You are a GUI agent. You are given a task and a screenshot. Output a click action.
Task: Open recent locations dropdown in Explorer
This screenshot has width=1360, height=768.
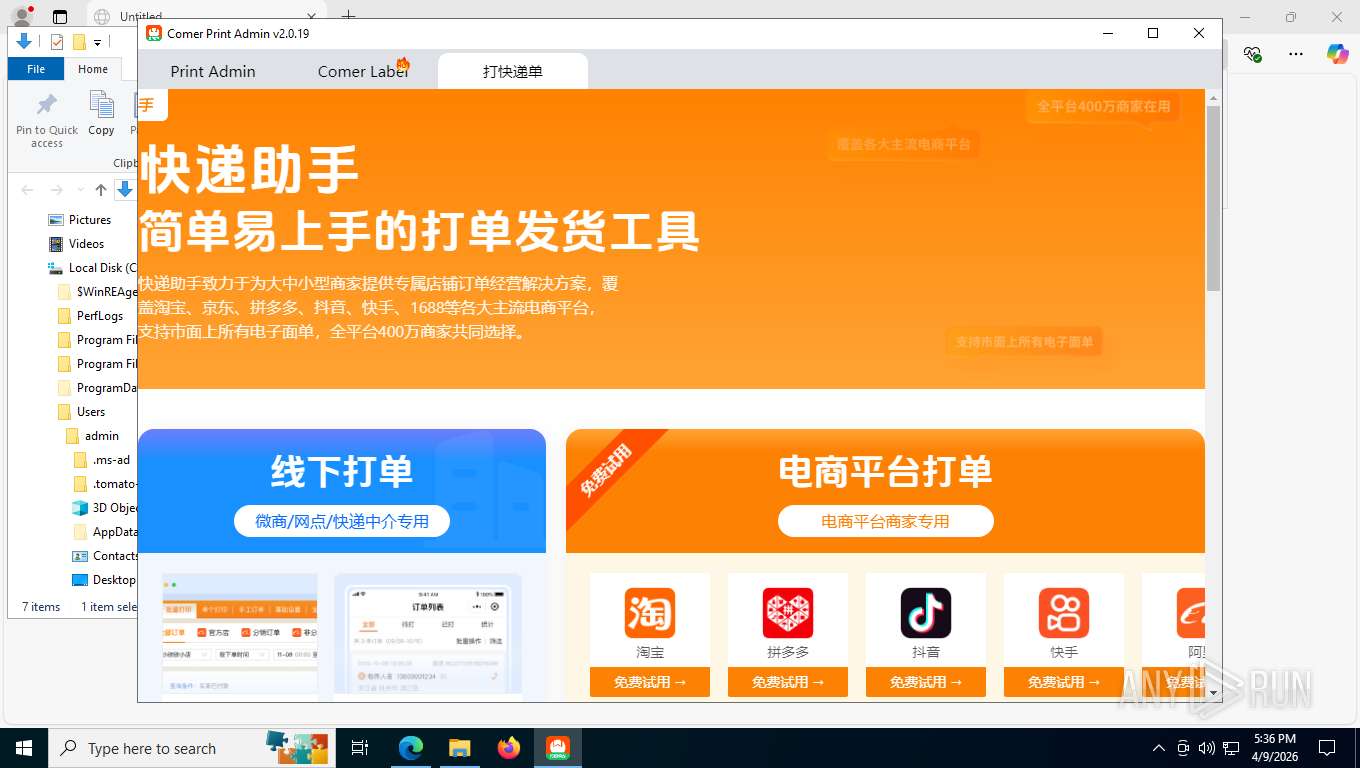[x=81, y=190]
